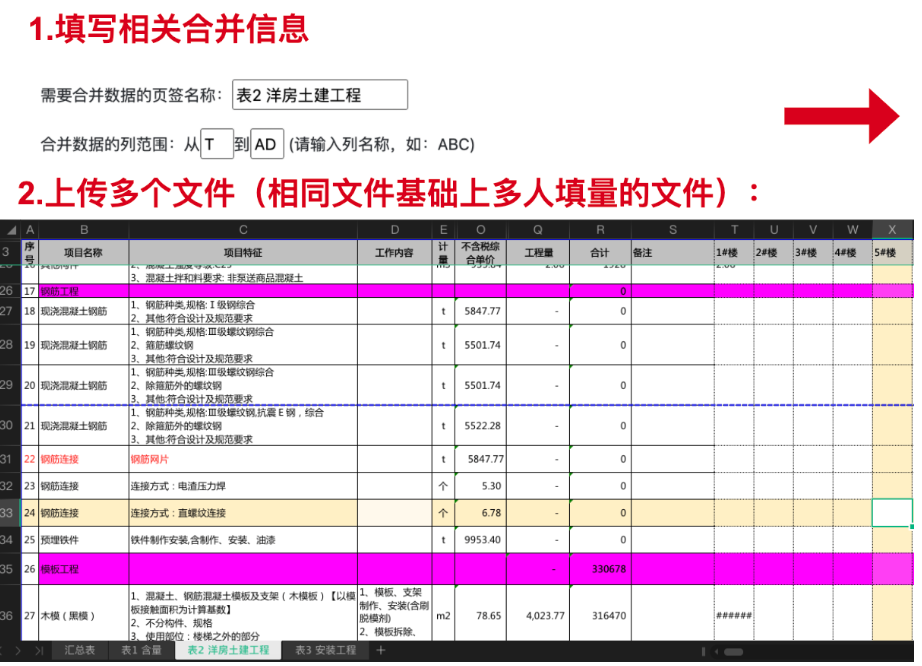Switch to the 汇总表 sheet tab

click(80, 651)
